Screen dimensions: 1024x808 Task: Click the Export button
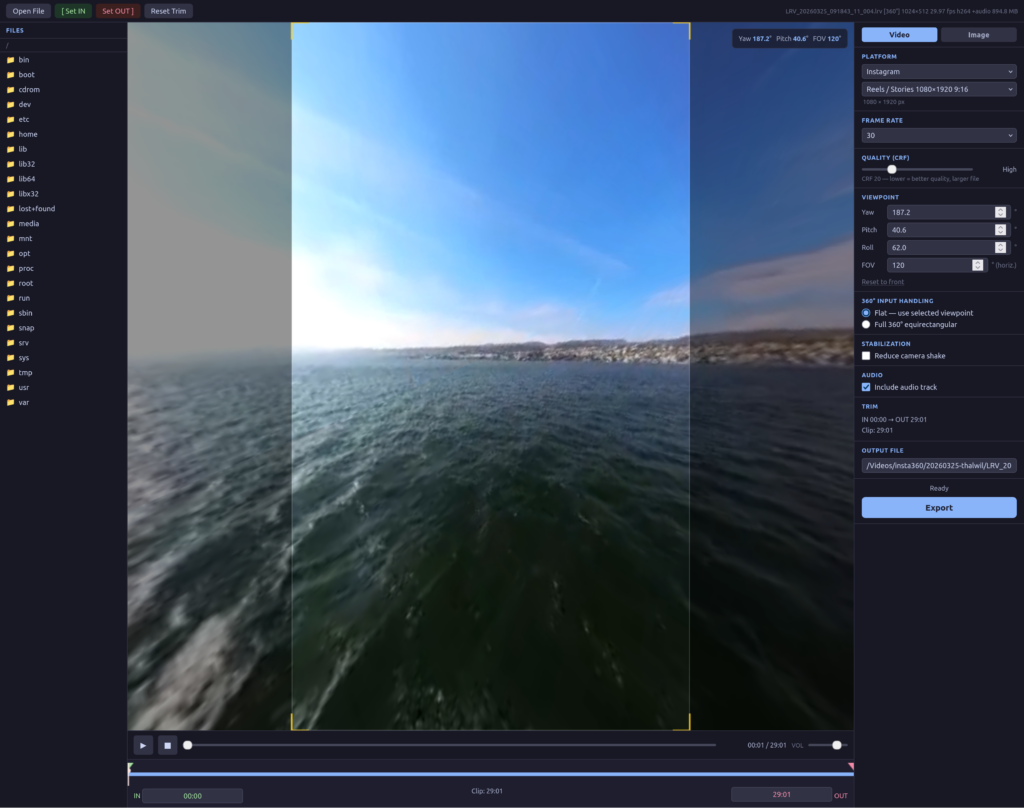[939, 508]
